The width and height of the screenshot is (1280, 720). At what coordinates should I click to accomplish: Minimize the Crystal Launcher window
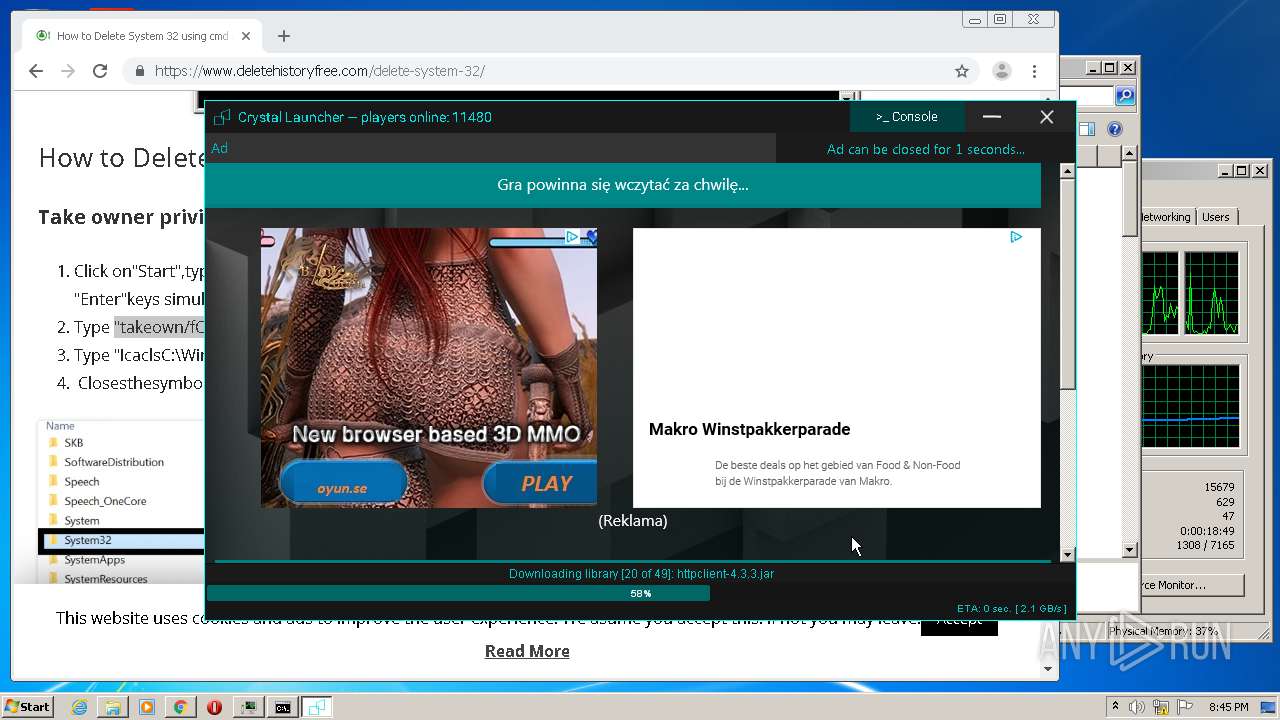coord(991,117)
